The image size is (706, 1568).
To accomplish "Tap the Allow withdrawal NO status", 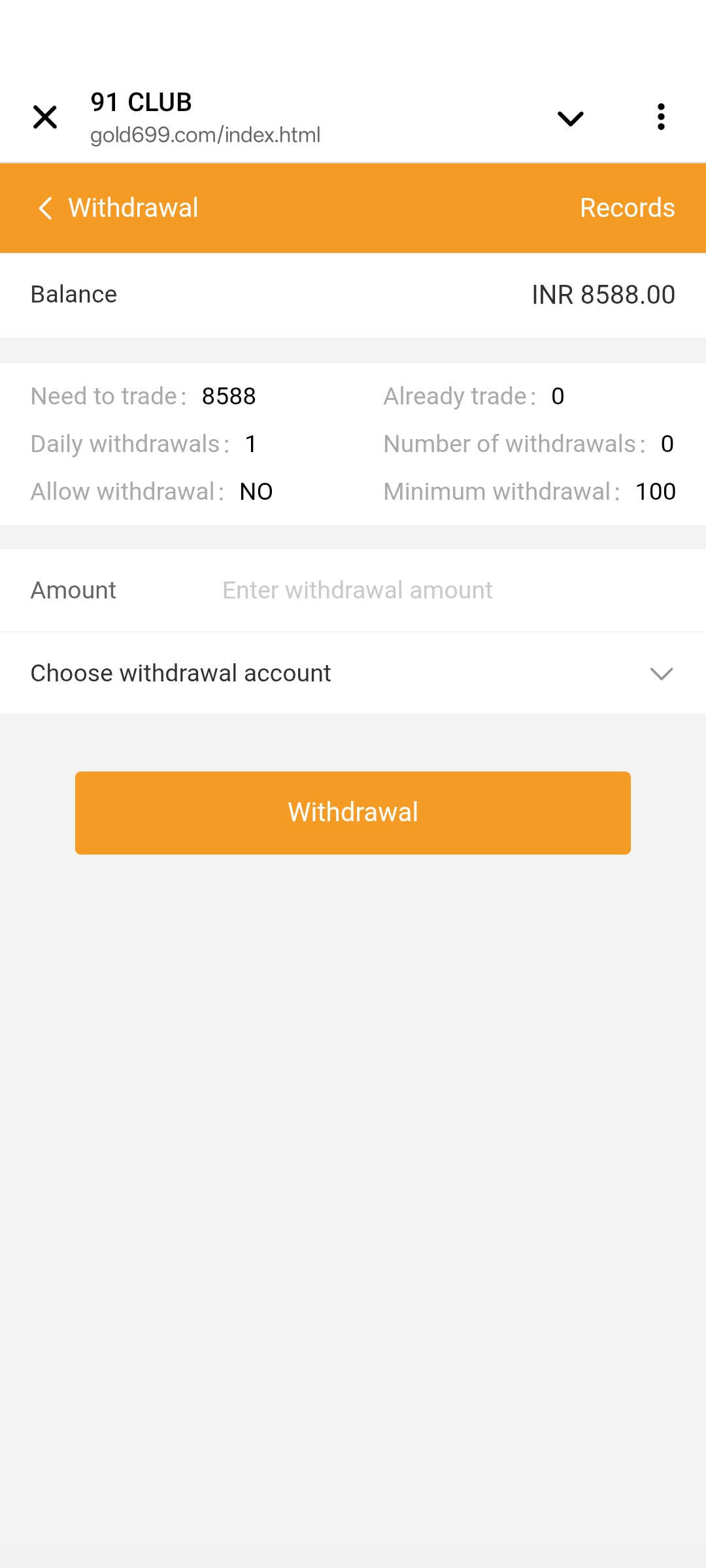I will pyautogui.click(x=256, y=492).
